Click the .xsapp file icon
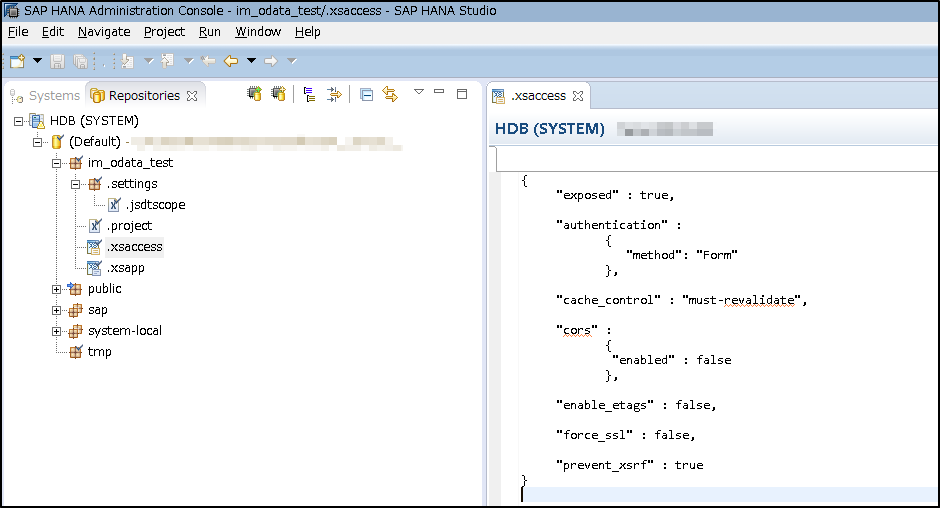 point(94,267)
